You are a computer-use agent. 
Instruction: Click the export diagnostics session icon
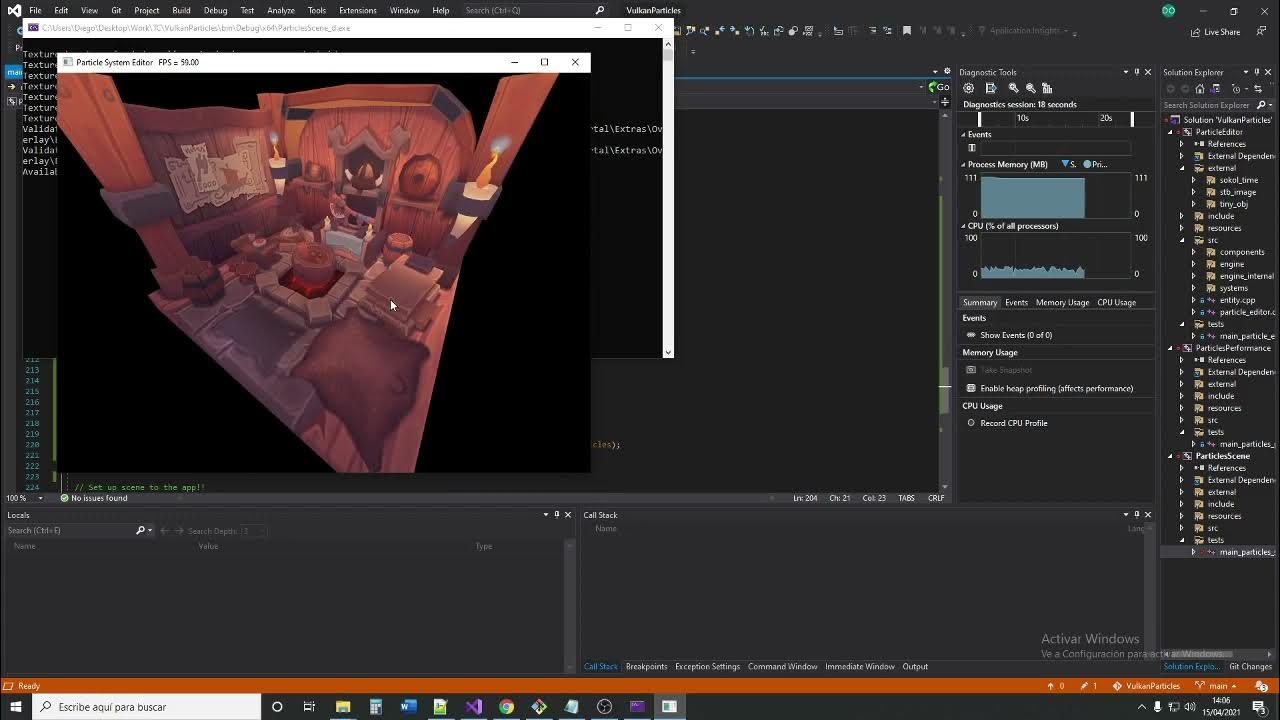(991, 88)
